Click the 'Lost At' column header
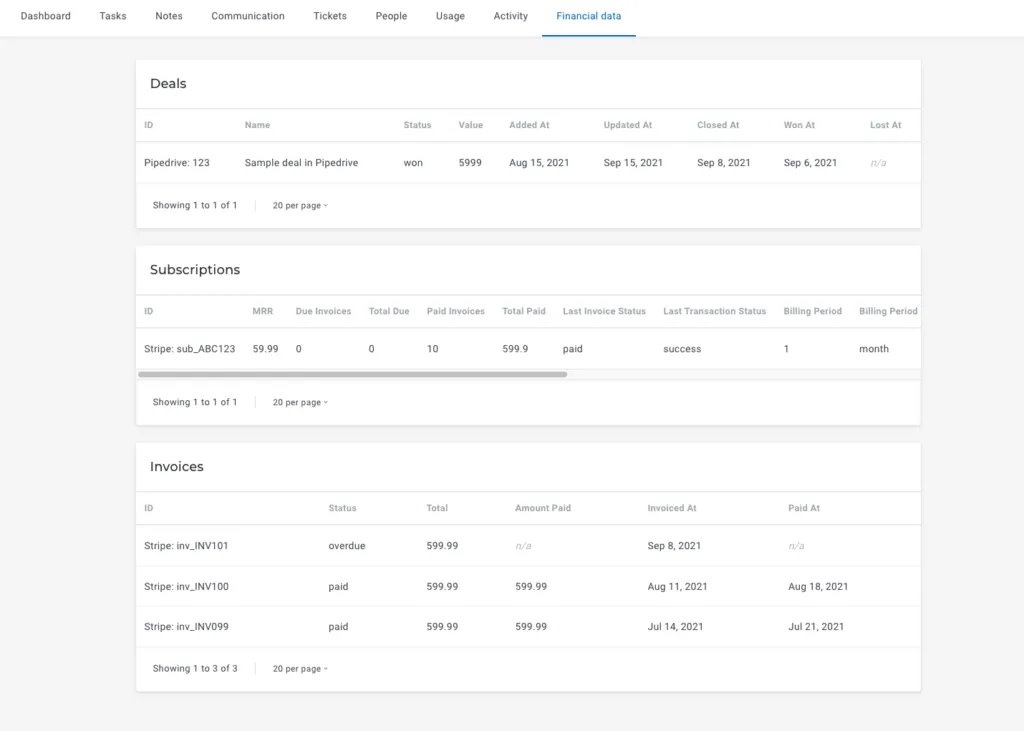Viewport: 1024px width, 731px height. pyautogui.click(x=886, y=125)
